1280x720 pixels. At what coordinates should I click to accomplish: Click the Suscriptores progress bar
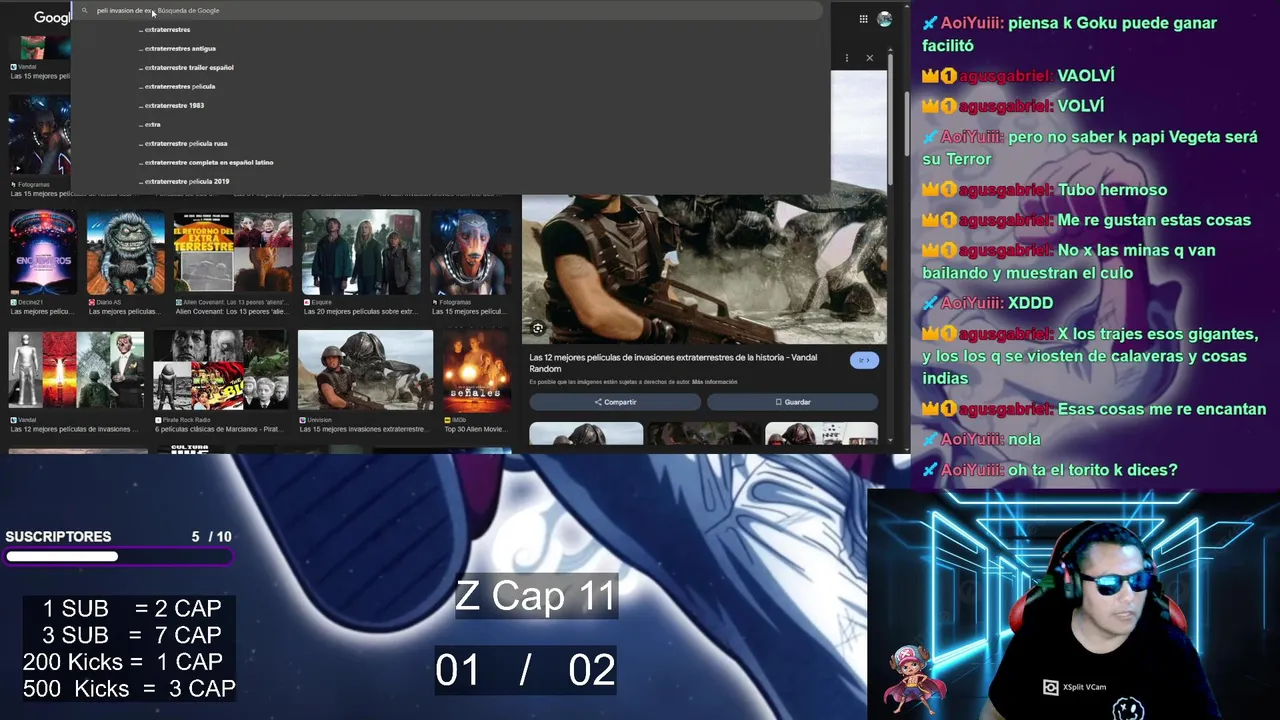point(119,557)
